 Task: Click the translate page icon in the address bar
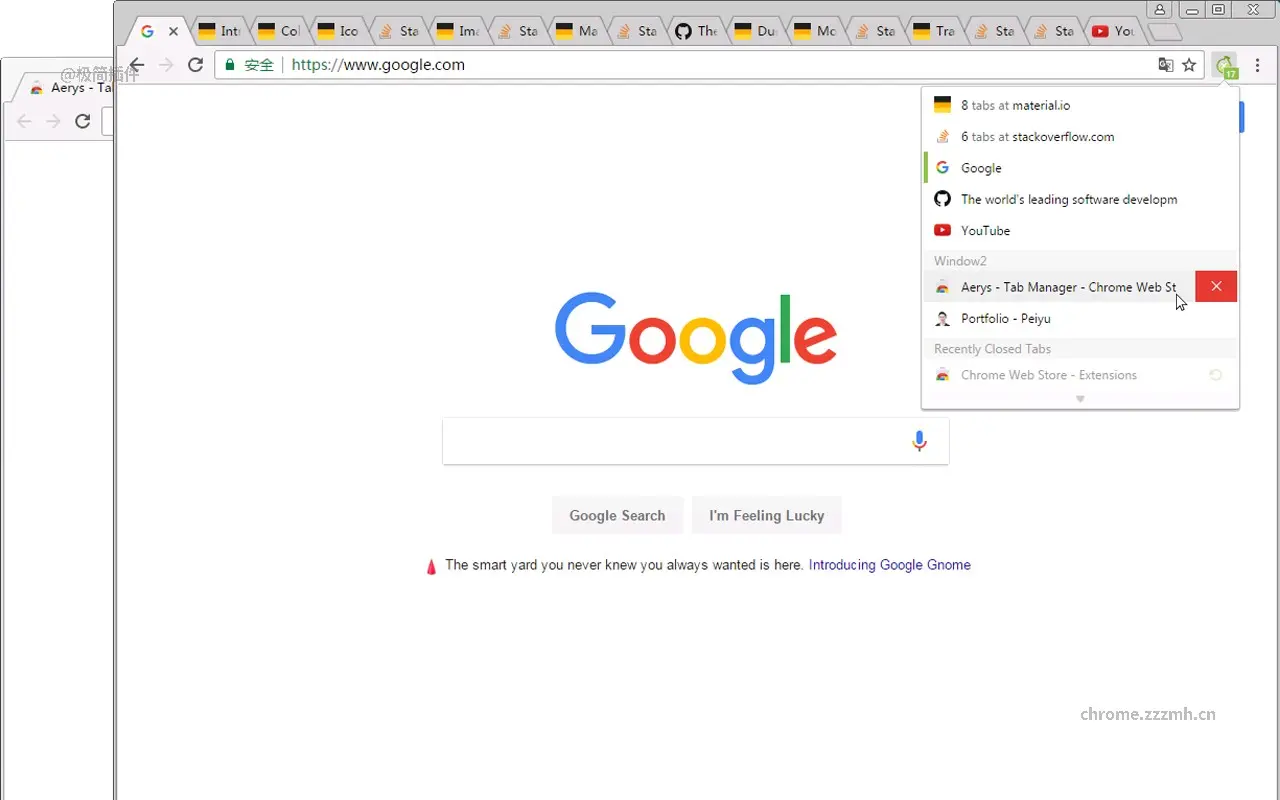tap(1165, 65)
